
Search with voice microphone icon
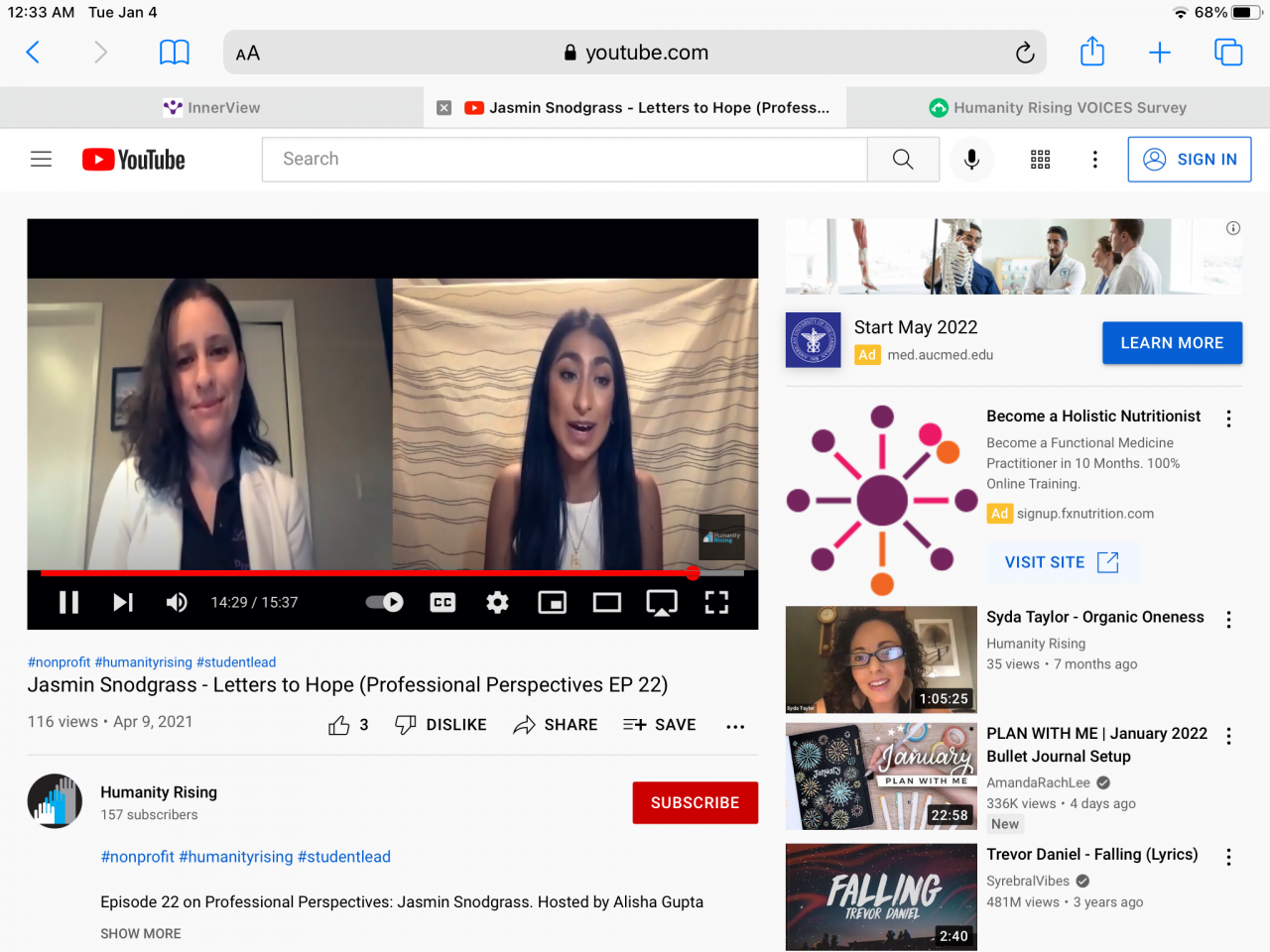point(972,159)
